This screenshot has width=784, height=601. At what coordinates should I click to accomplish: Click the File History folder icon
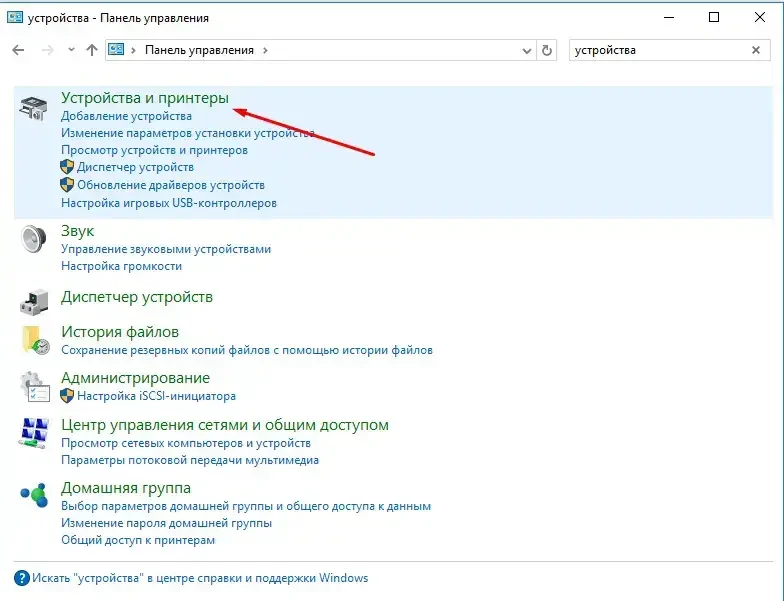[36, 340]
